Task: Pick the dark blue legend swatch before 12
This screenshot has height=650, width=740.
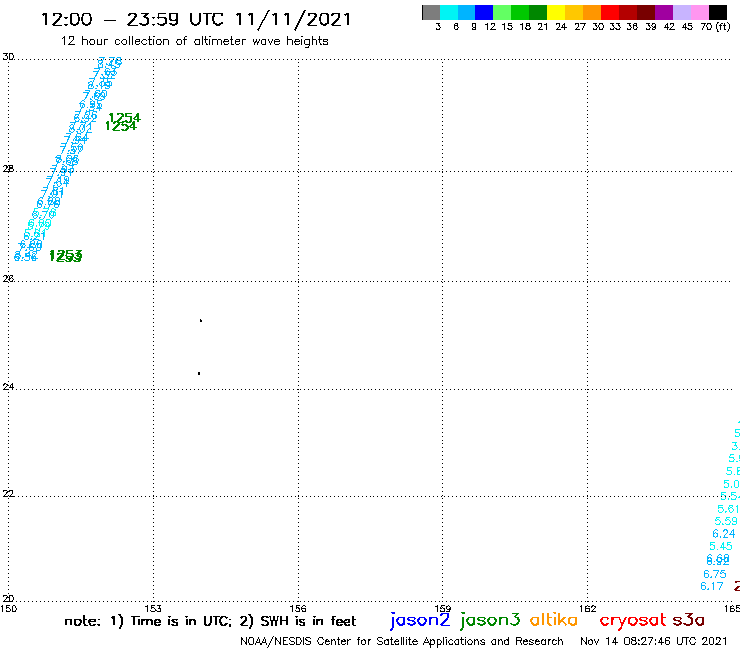Action: (x=484, y=12)
